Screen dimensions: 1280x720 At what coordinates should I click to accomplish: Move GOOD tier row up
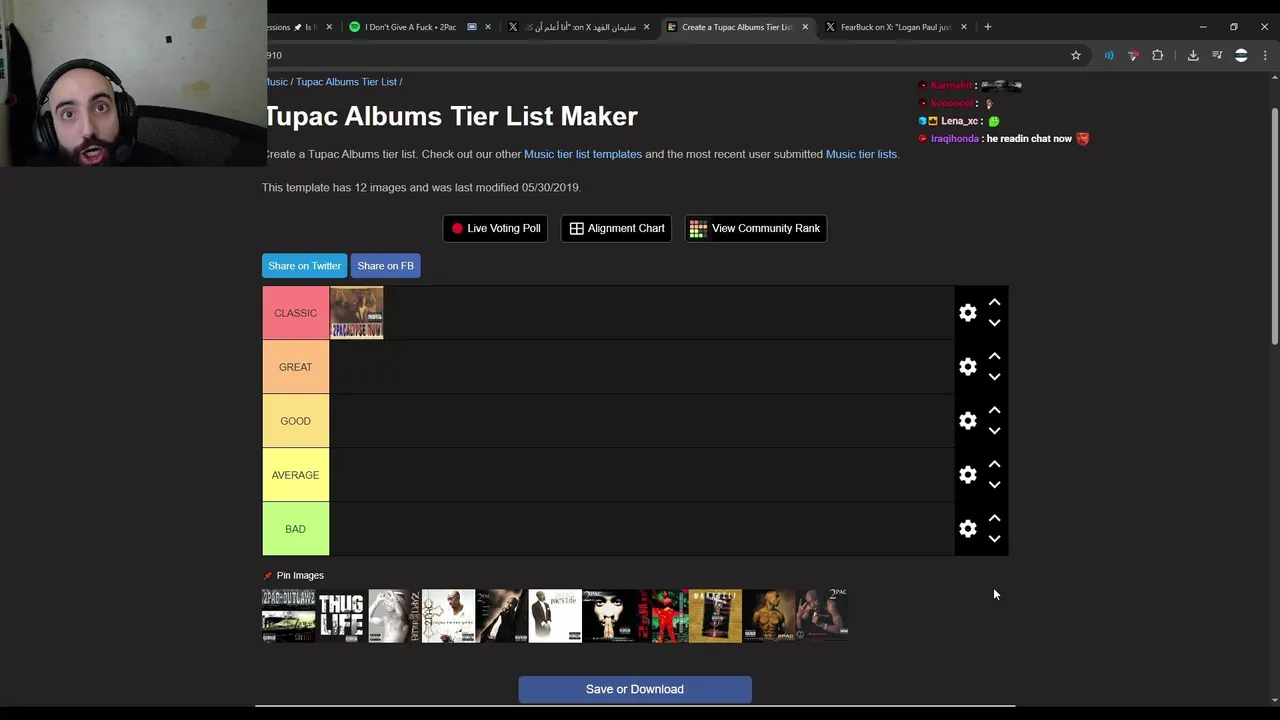(x=994, y=410)
